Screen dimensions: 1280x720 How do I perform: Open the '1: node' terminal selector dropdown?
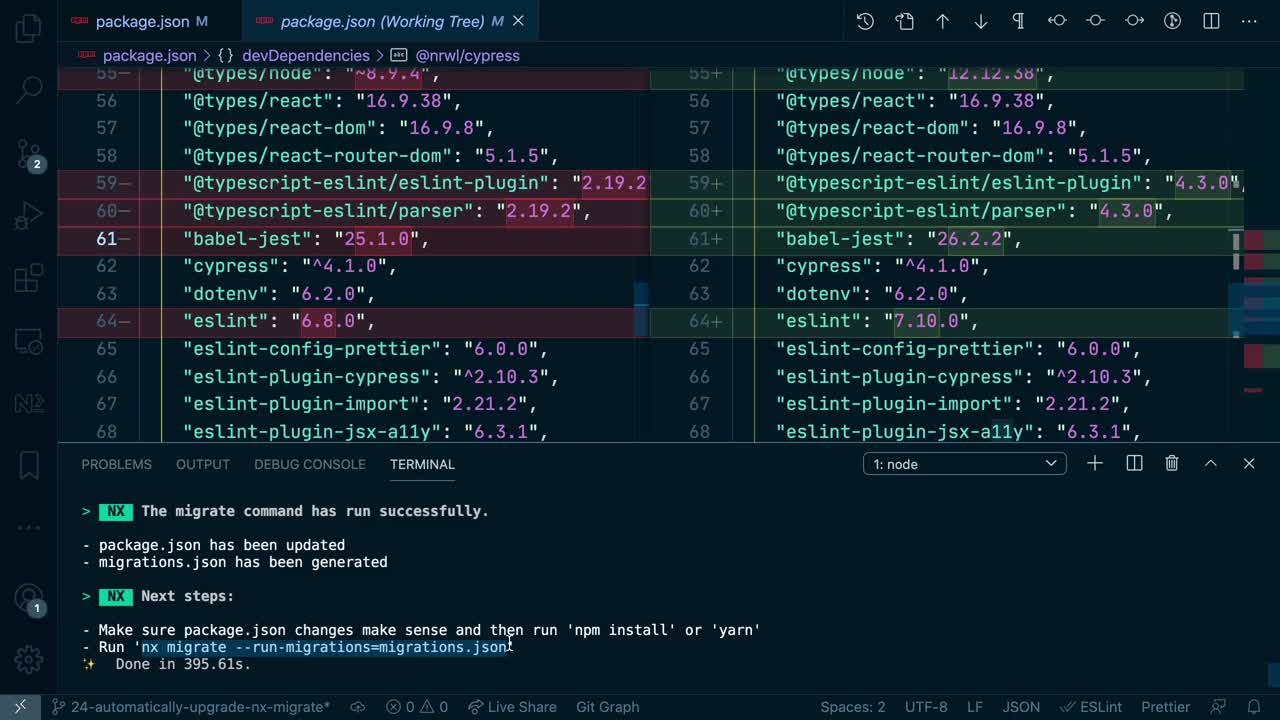963,463
